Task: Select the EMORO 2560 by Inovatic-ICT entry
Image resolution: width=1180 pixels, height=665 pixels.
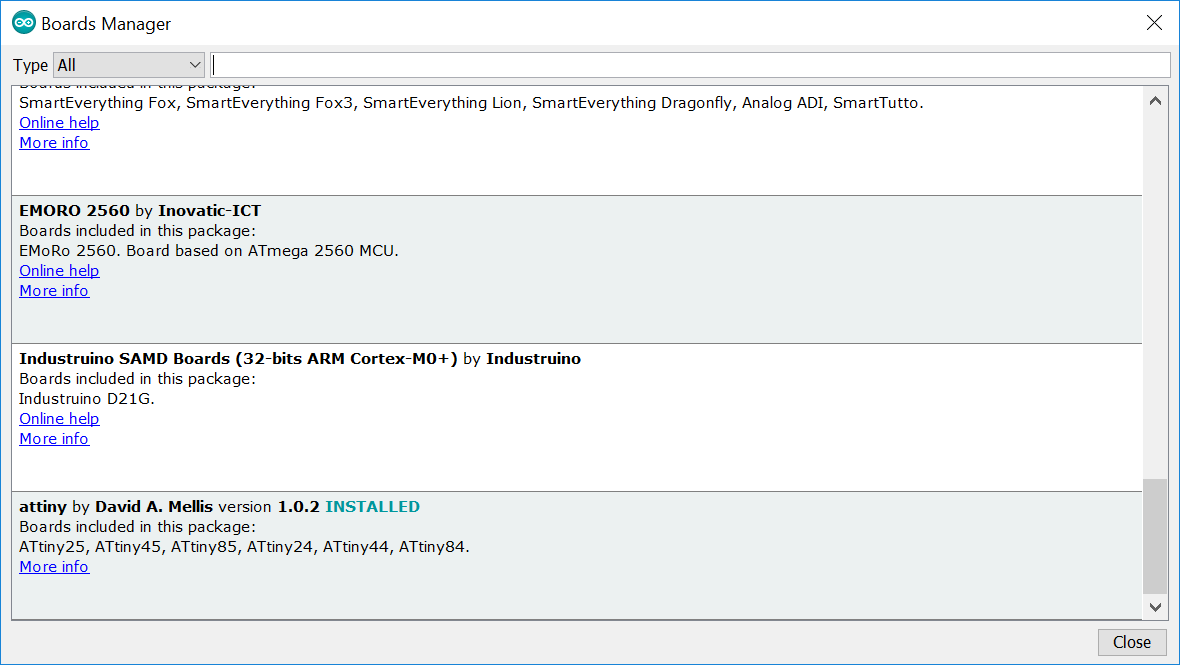Action: (x=576, y=269)
